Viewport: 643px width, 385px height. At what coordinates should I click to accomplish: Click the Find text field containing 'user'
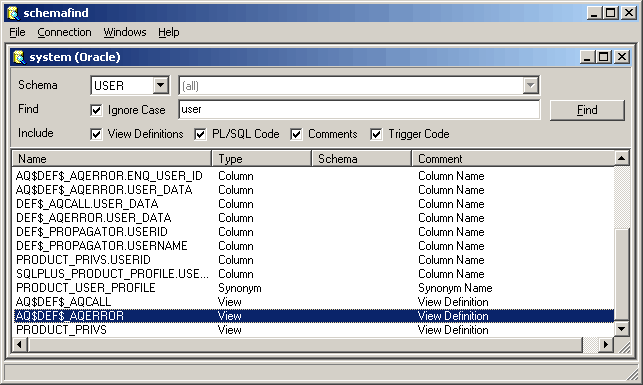click(359, 109)
